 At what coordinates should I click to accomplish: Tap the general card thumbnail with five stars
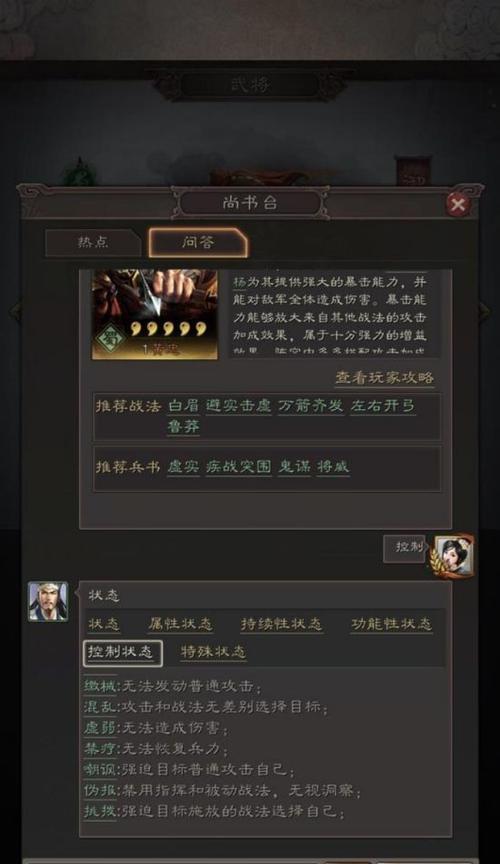coord(155,314)
